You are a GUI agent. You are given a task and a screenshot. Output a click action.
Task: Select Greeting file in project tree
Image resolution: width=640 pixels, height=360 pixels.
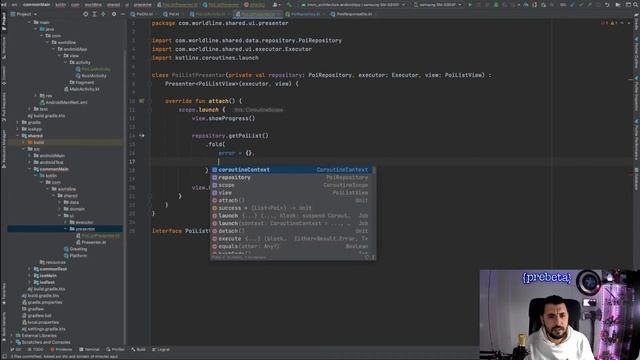click(75, 249)
